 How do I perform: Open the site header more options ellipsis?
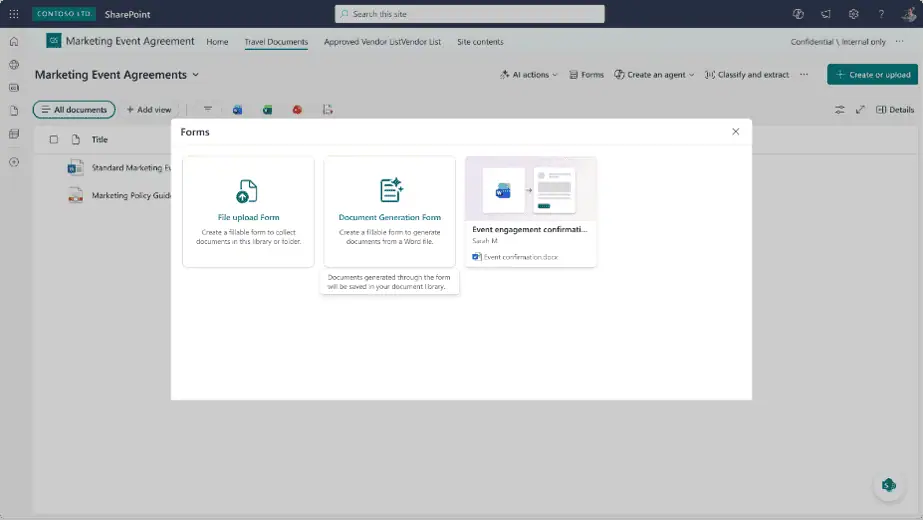[x=899, y=41]
